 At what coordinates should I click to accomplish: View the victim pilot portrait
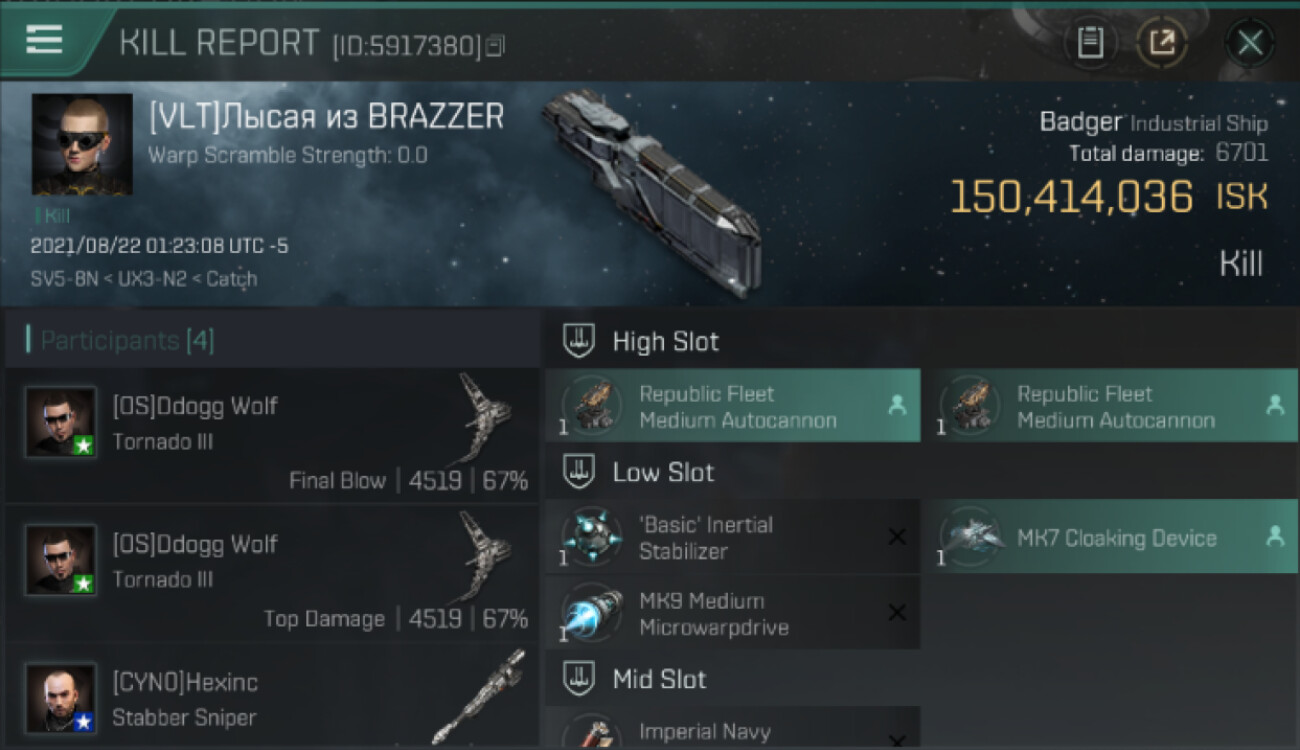click(x=82, y=145)
